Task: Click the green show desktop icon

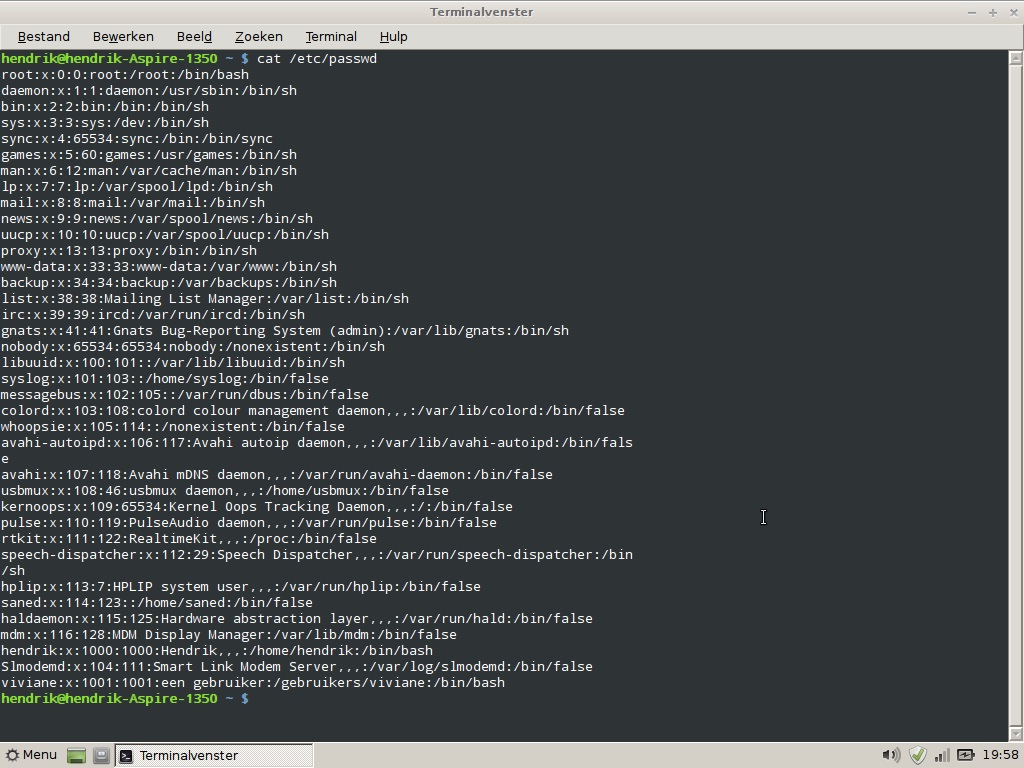Action: tap(76, 756)
